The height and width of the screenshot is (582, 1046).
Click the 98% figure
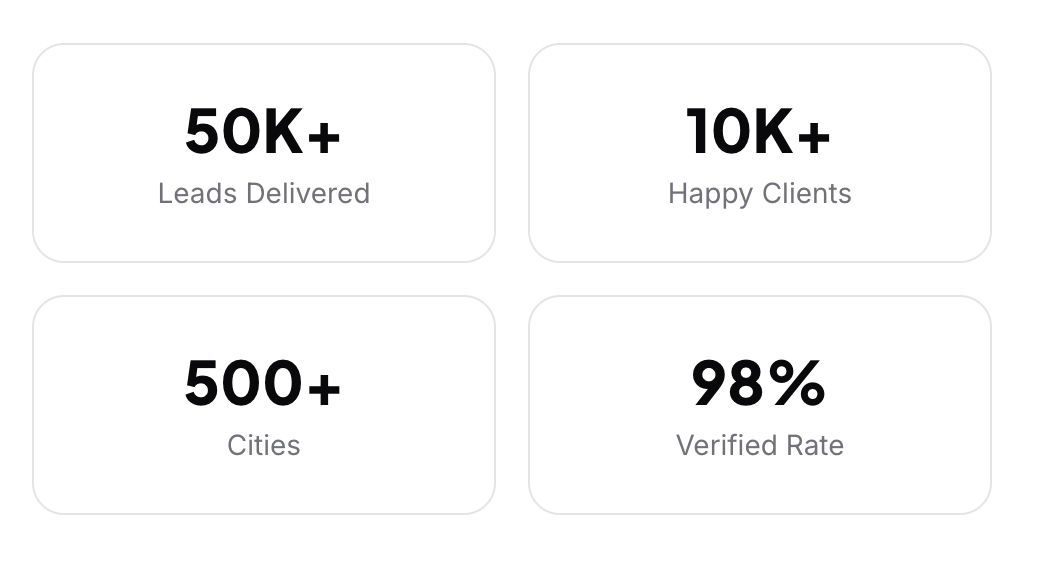point(758,385)
